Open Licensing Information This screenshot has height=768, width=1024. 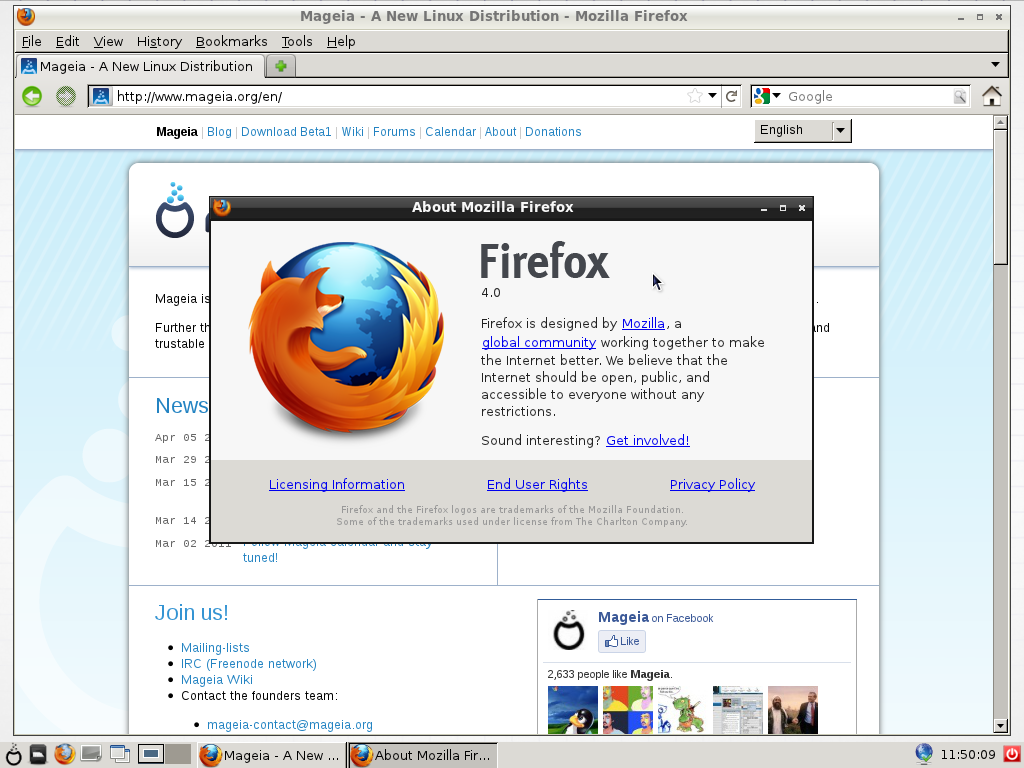pyautogui.click(x=336, y=485)
